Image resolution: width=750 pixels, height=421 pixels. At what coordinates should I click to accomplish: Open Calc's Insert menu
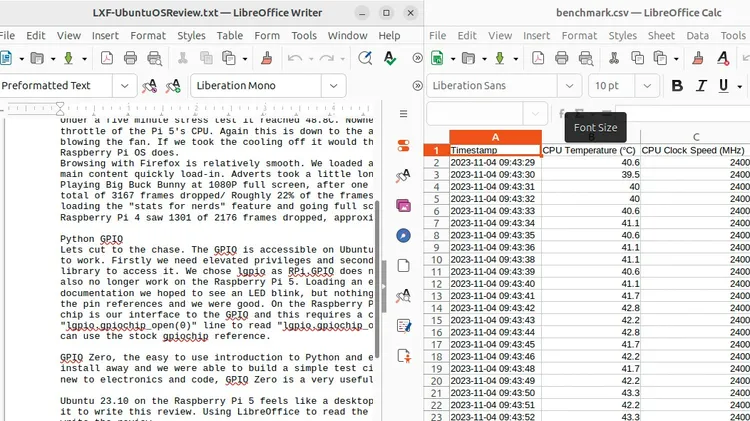[537, 35]
